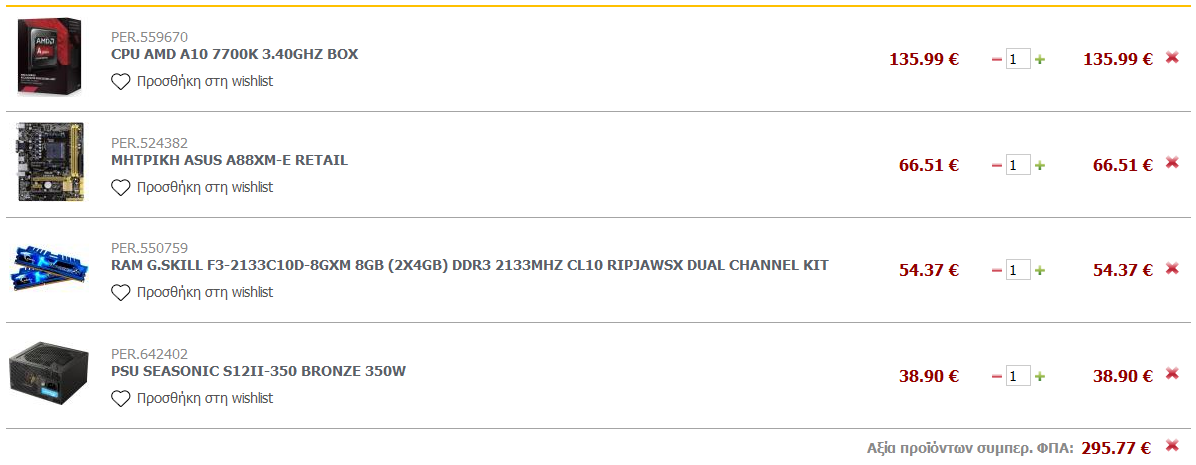Increase quantity of ASUS A88XM-E motherboard
The height and width of the screenshot is (465, 1196).
pyautogui.click(x=1040, y=165)
